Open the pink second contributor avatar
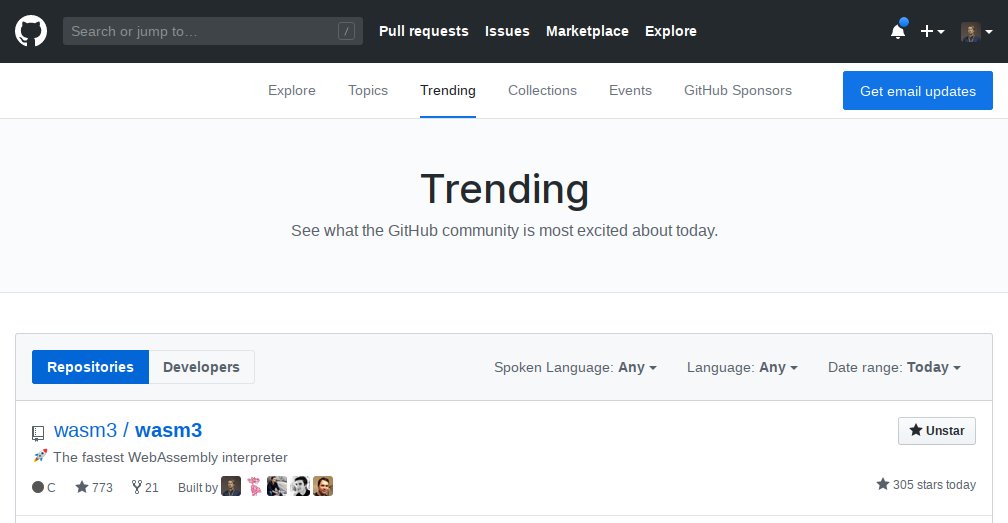The width and height of the screenshot is (1008, 523). pos(255,486)
